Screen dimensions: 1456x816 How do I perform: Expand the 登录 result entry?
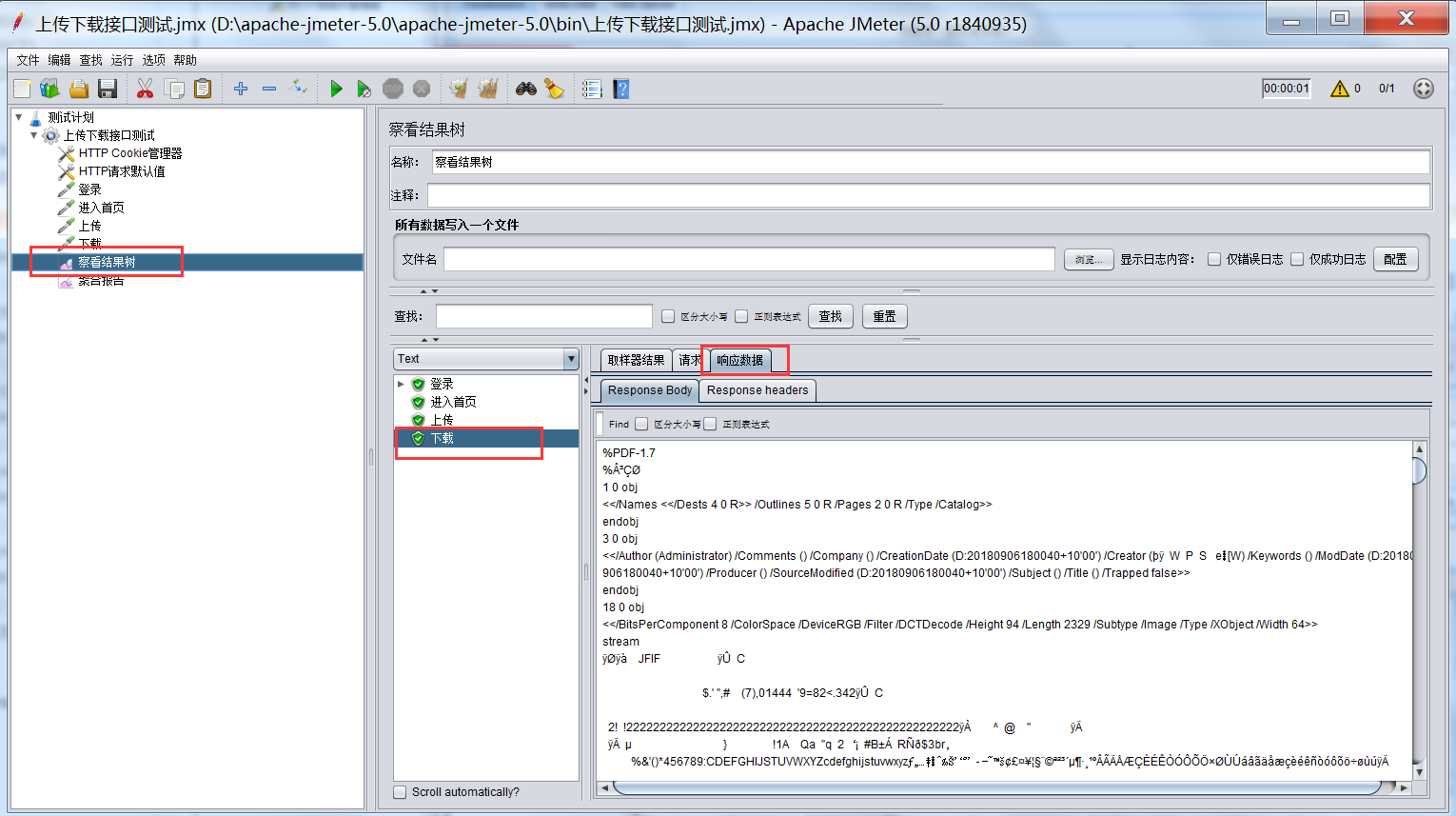tap(401, 384)
